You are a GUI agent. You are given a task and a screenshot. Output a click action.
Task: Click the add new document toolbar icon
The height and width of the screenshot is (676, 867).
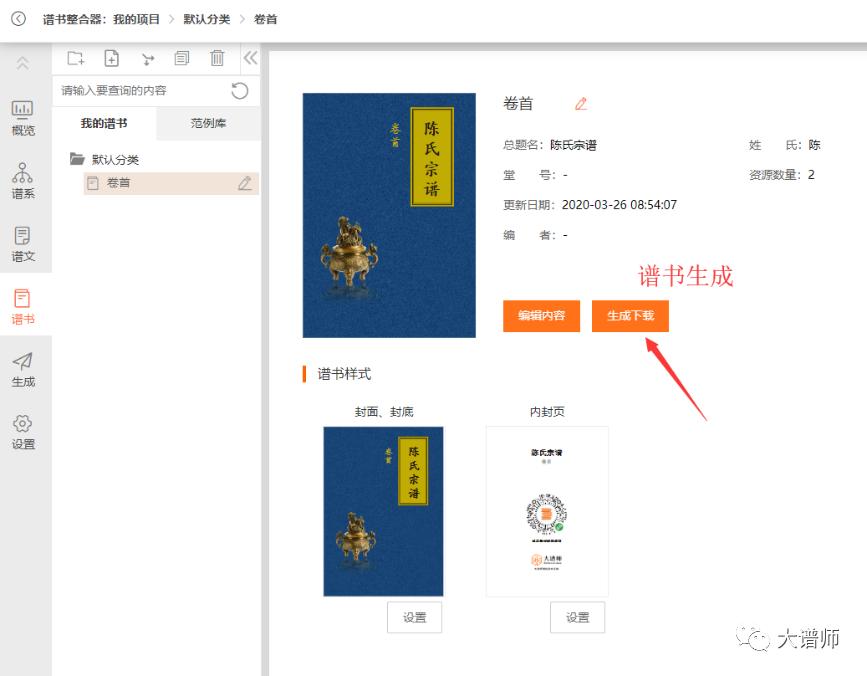coord(111,58)
